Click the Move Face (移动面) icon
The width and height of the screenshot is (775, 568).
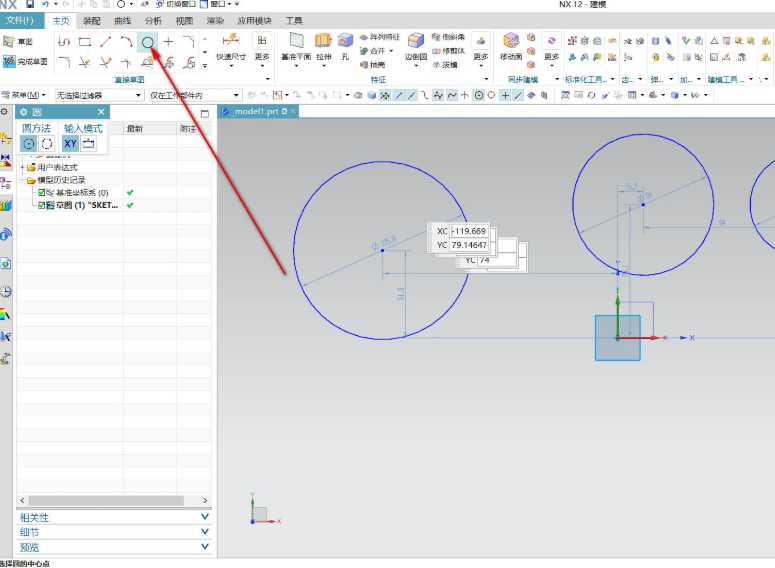(511, 41)
